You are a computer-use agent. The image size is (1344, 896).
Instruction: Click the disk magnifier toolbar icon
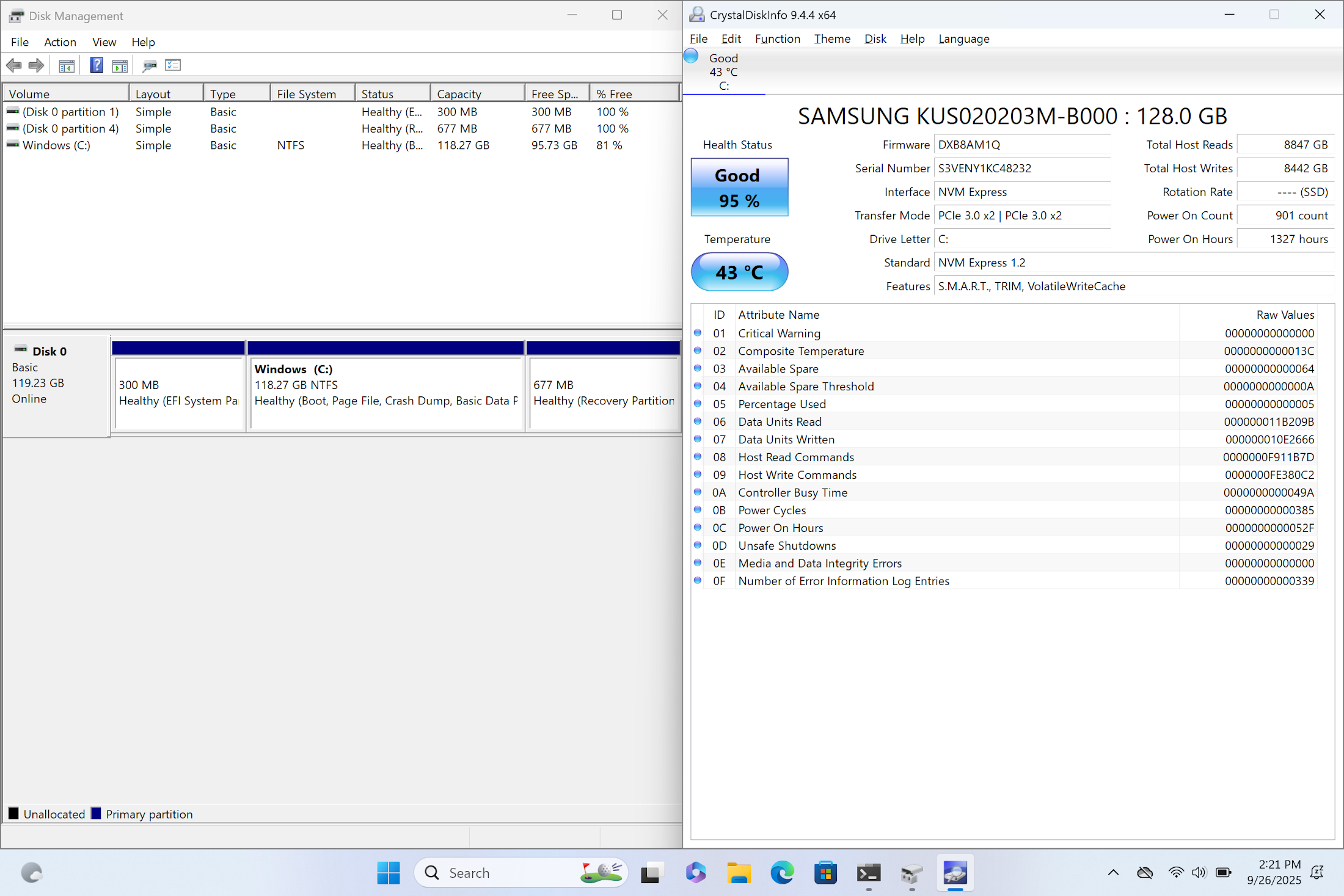click(x=150, y=65)
